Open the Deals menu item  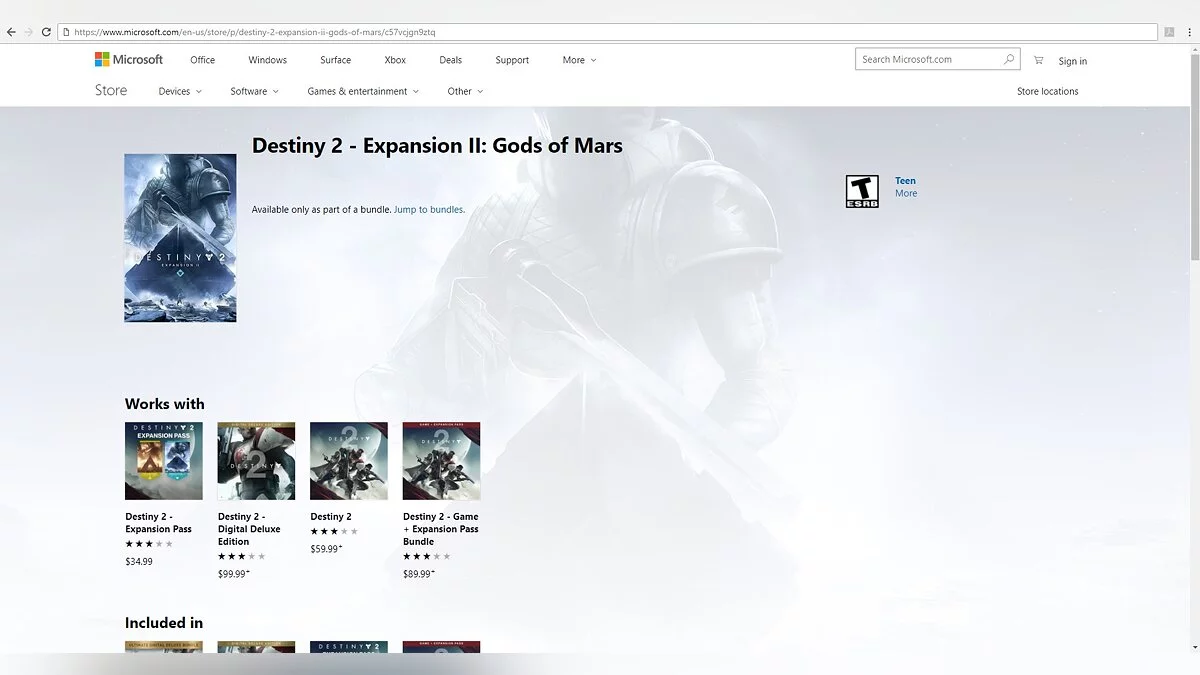(451, 60)
